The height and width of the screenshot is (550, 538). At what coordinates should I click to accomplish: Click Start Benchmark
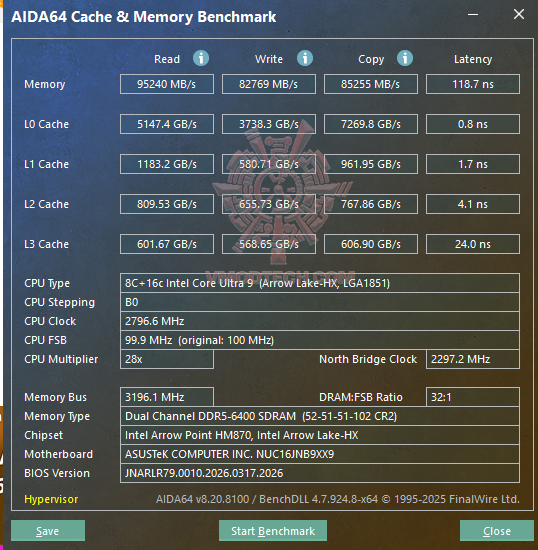[x=273, y=531]
